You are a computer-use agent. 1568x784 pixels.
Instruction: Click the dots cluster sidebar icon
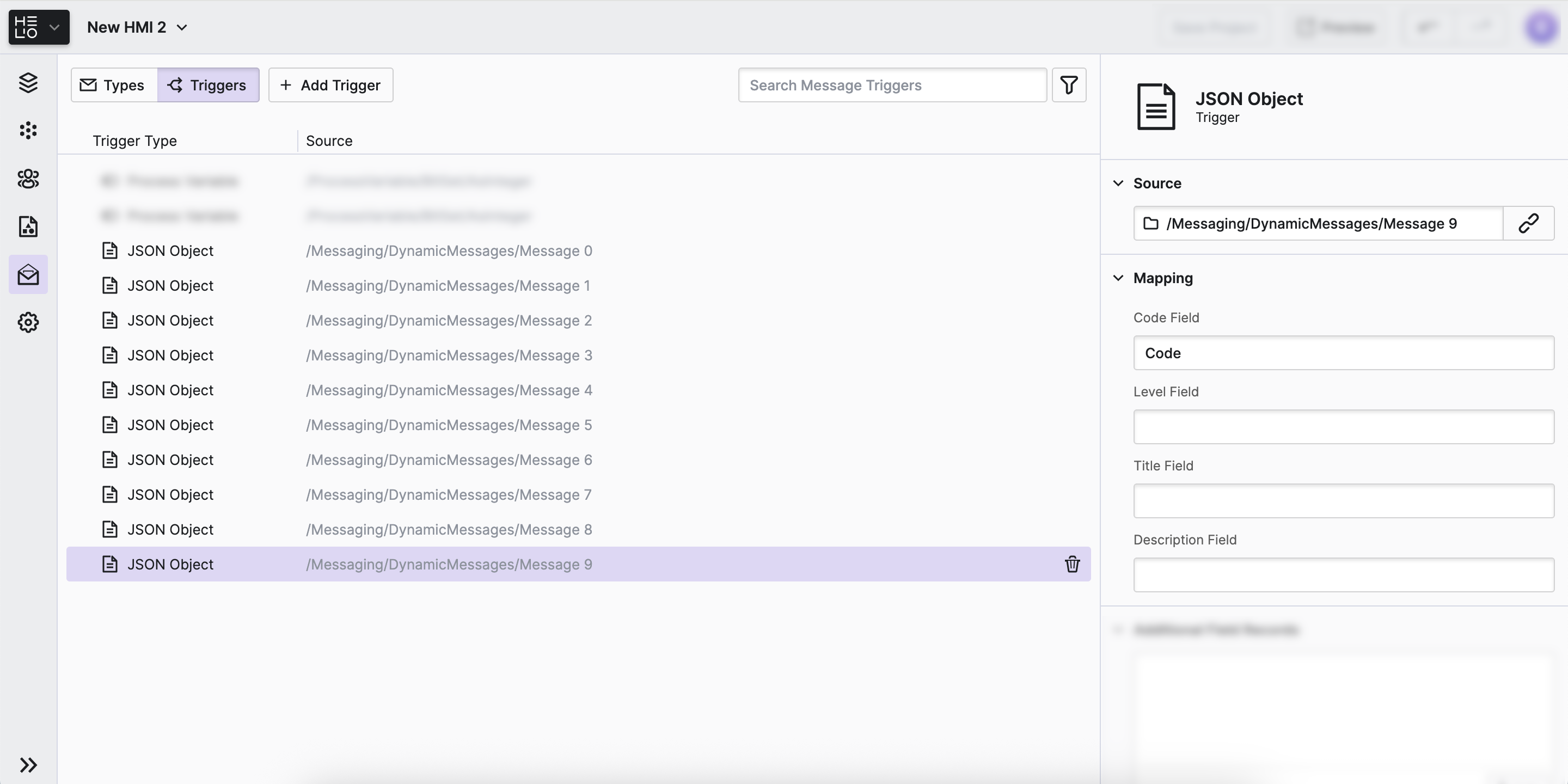28,130
